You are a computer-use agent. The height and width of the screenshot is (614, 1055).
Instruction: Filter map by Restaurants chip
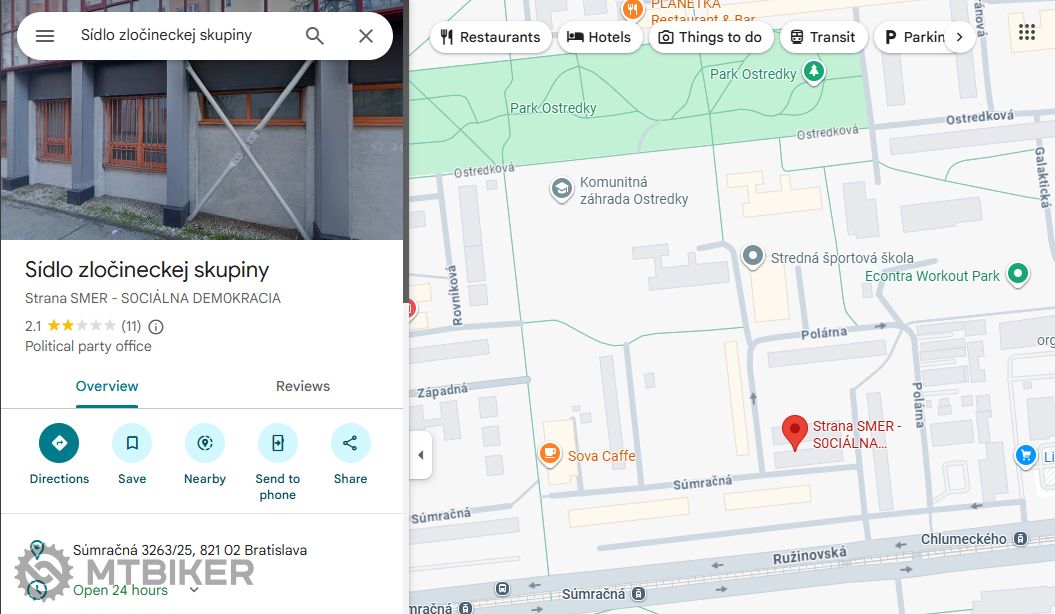click(490, 37)
